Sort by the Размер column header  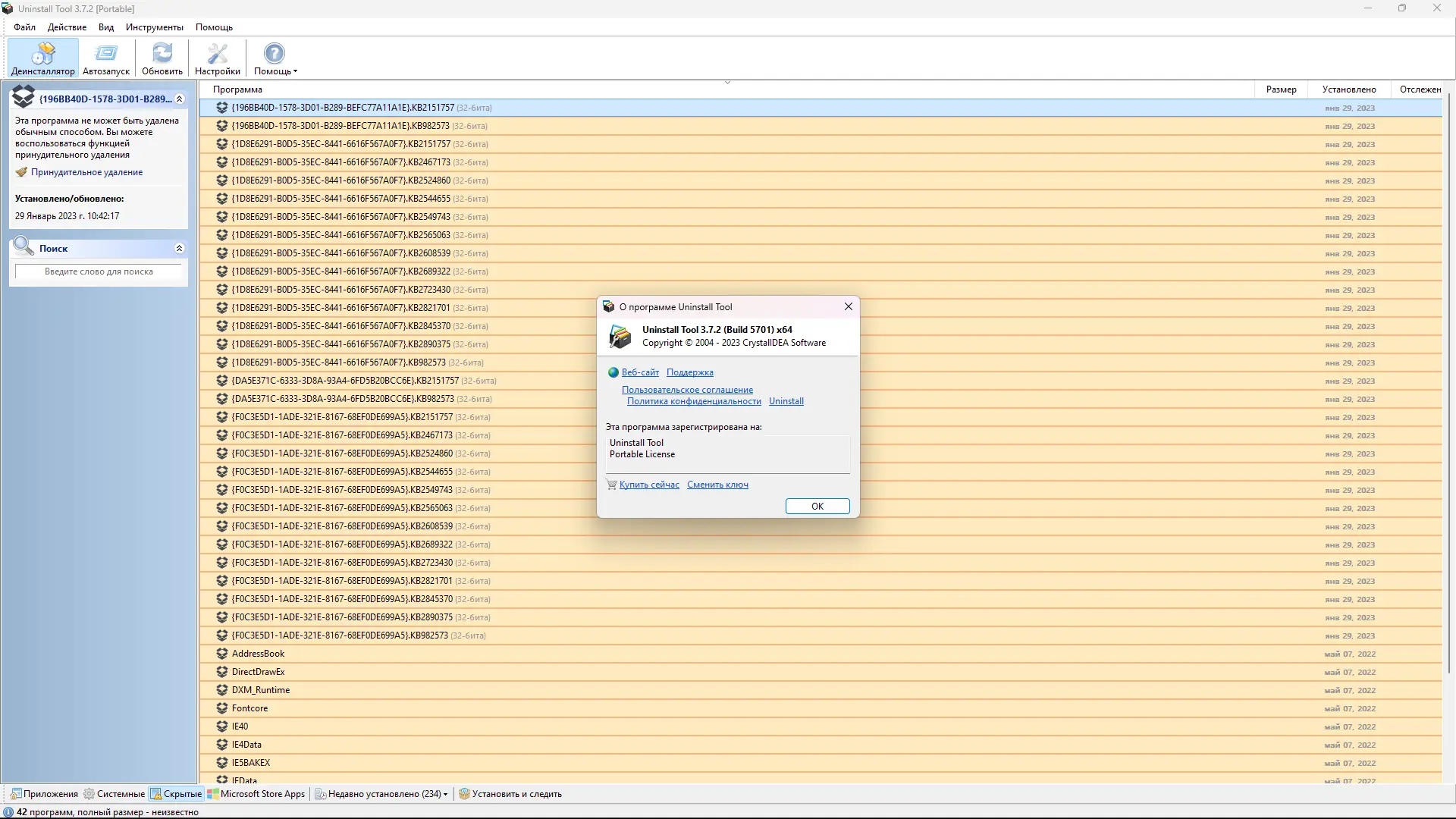coord(1281,89)
